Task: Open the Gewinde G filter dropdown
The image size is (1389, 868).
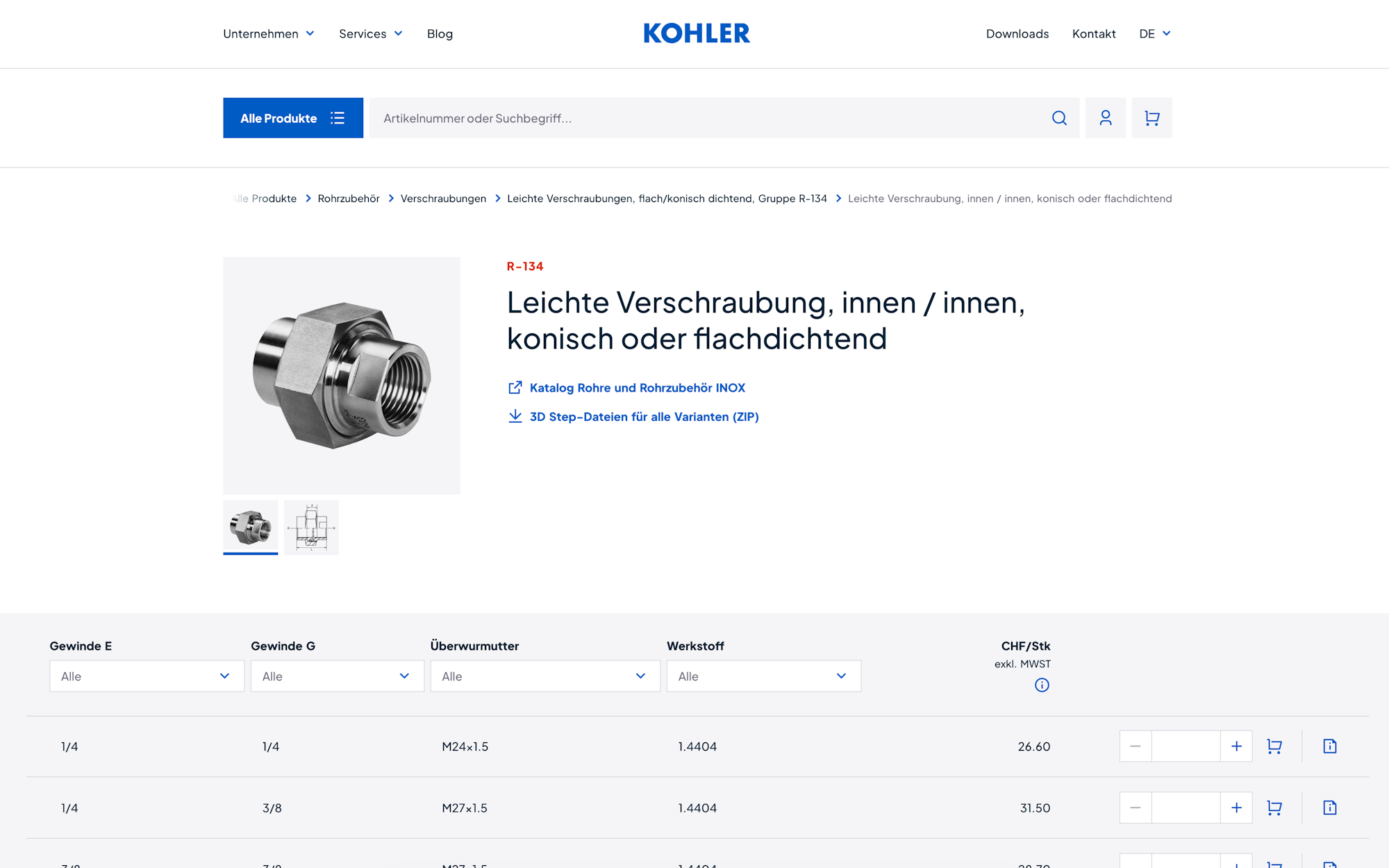Action: tap(338, 676)
